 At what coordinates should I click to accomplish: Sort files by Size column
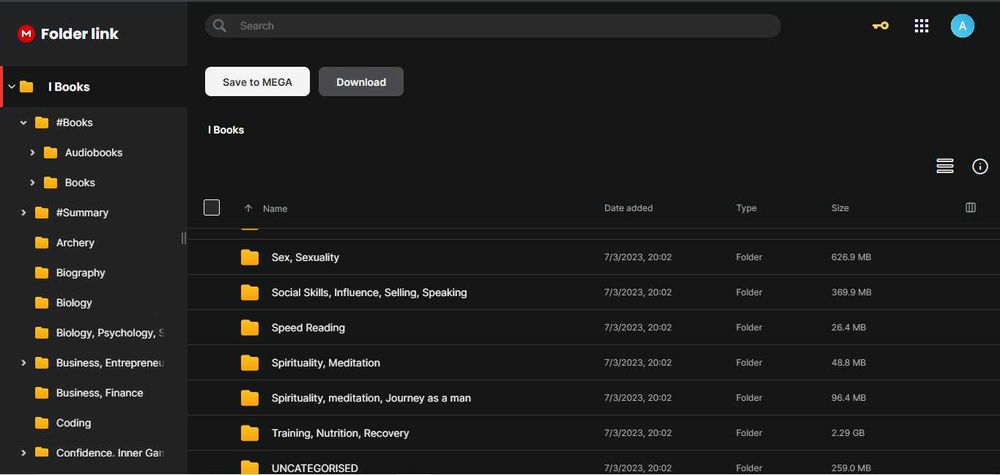(x=840, y=208)
